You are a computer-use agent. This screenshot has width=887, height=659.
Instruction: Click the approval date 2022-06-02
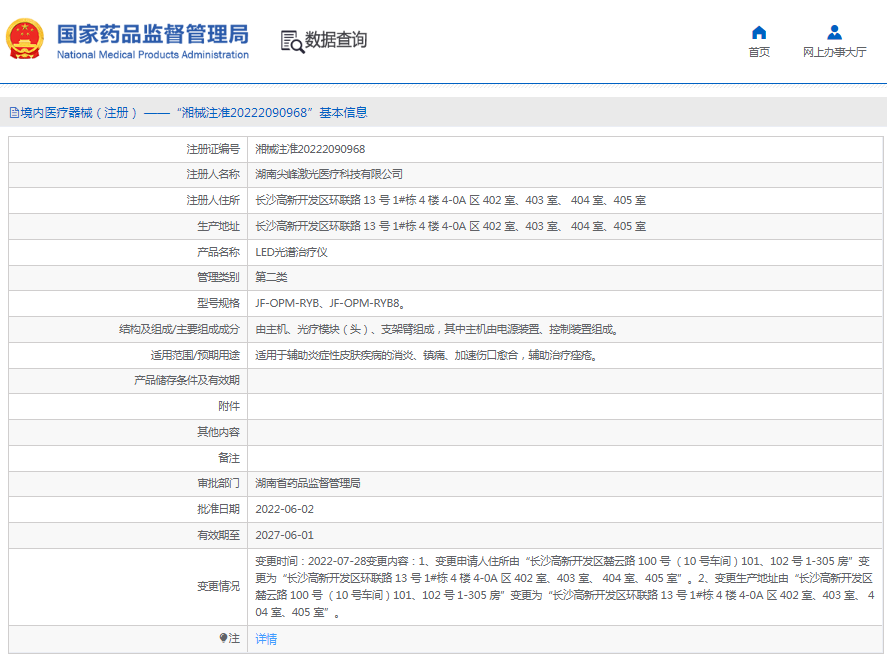click(284, 509)
